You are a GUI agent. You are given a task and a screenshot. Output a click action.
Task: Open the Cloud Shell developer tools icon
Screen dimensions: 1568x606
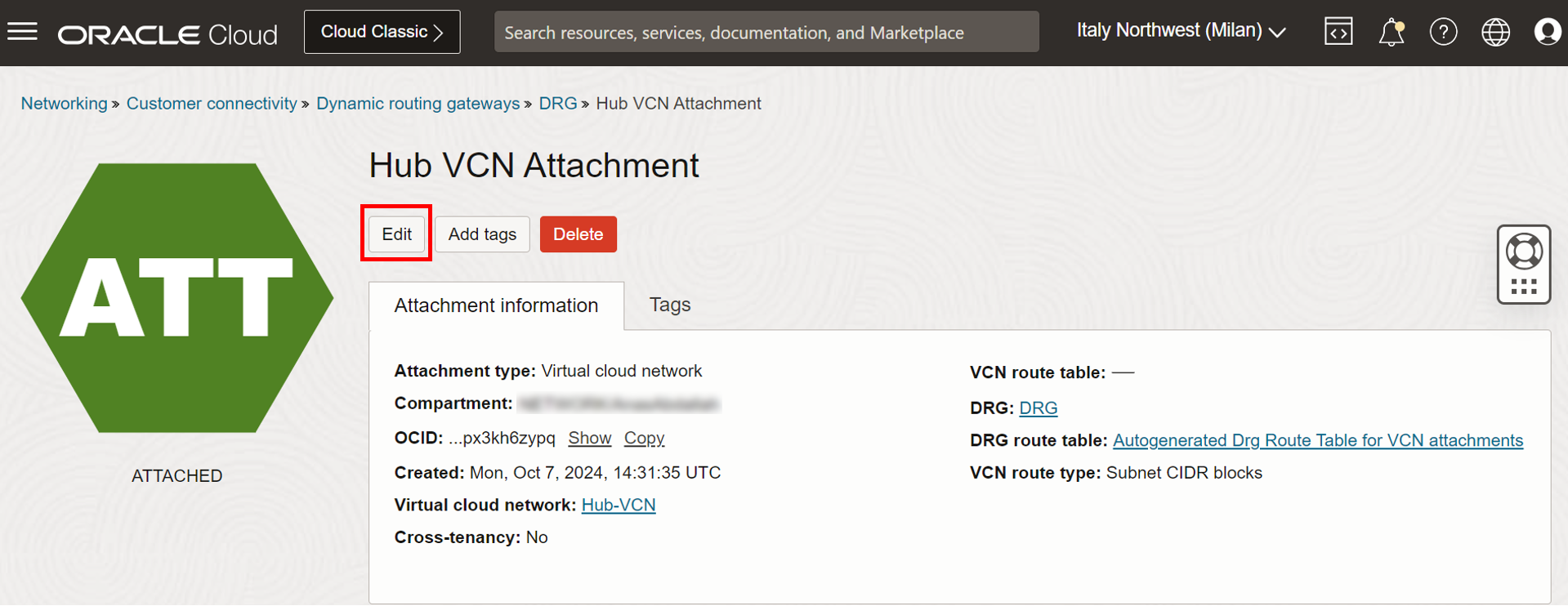click(1338, 32)
